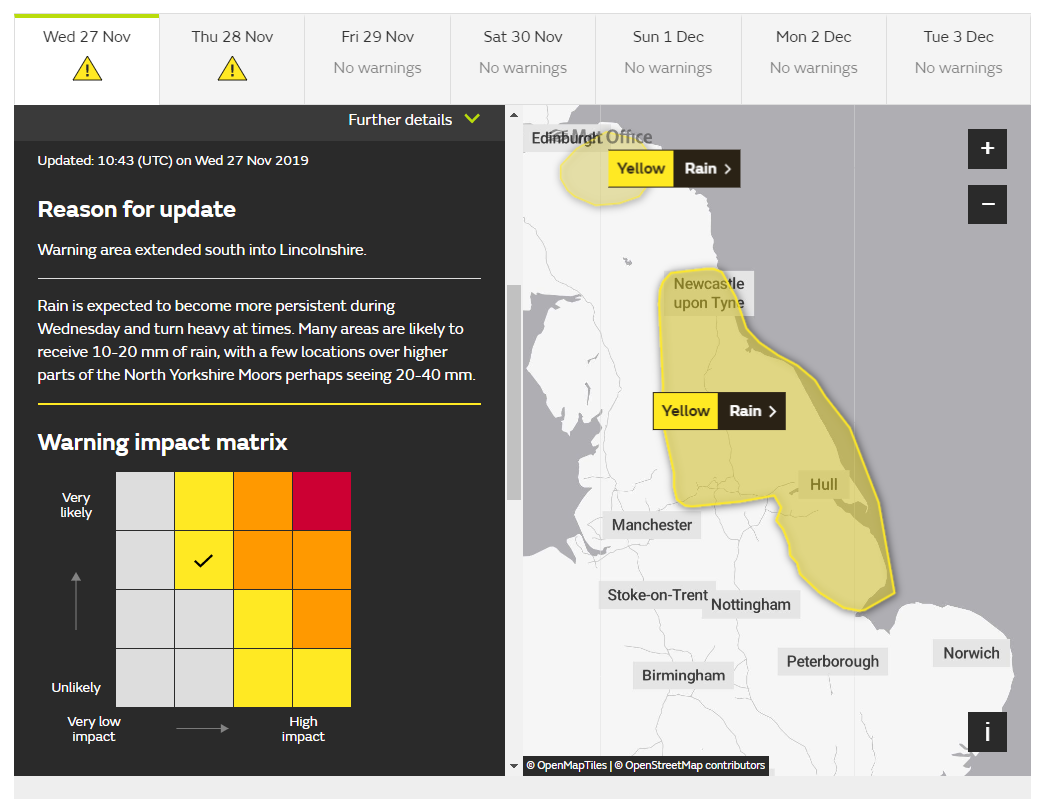Select the Yellow Rain warning label near Edinburgh

pyautogui.click(x=640, y=168)
